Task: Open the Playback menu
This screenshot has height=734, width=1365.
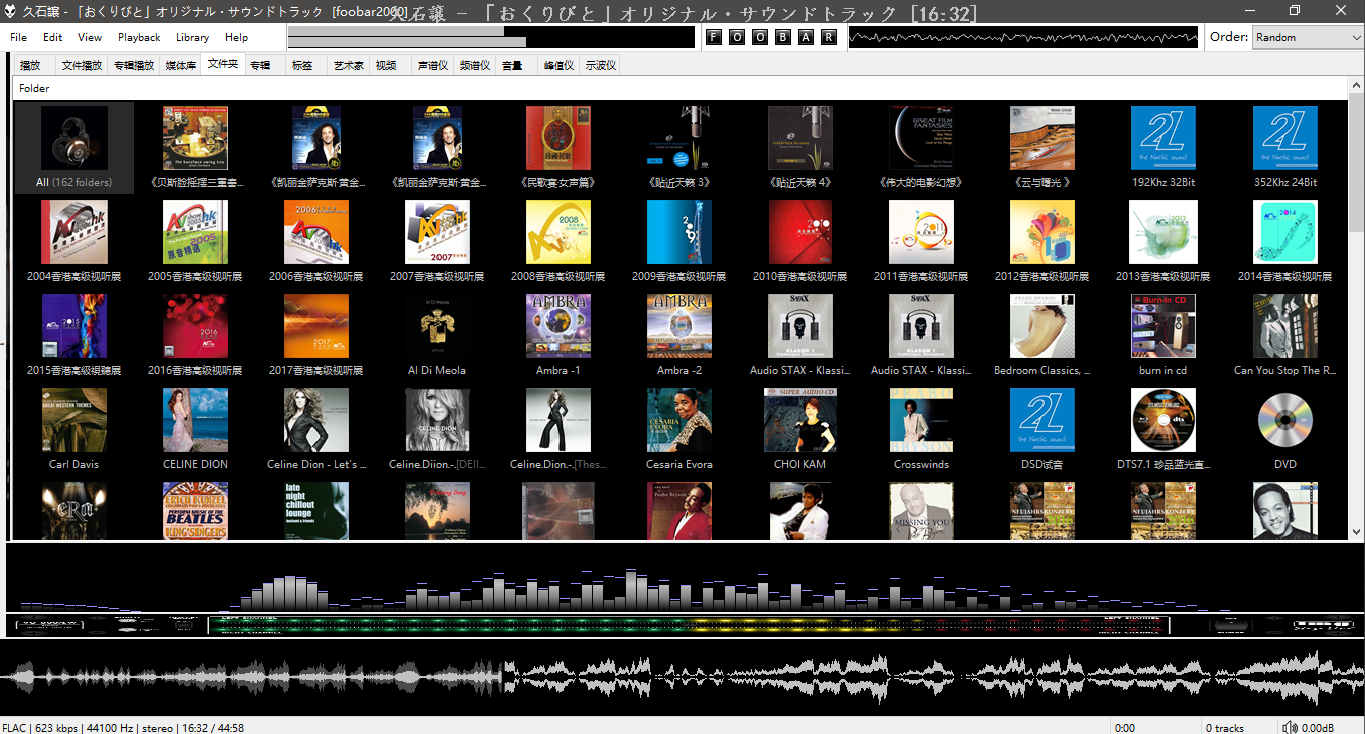Action: coord(139,37)
